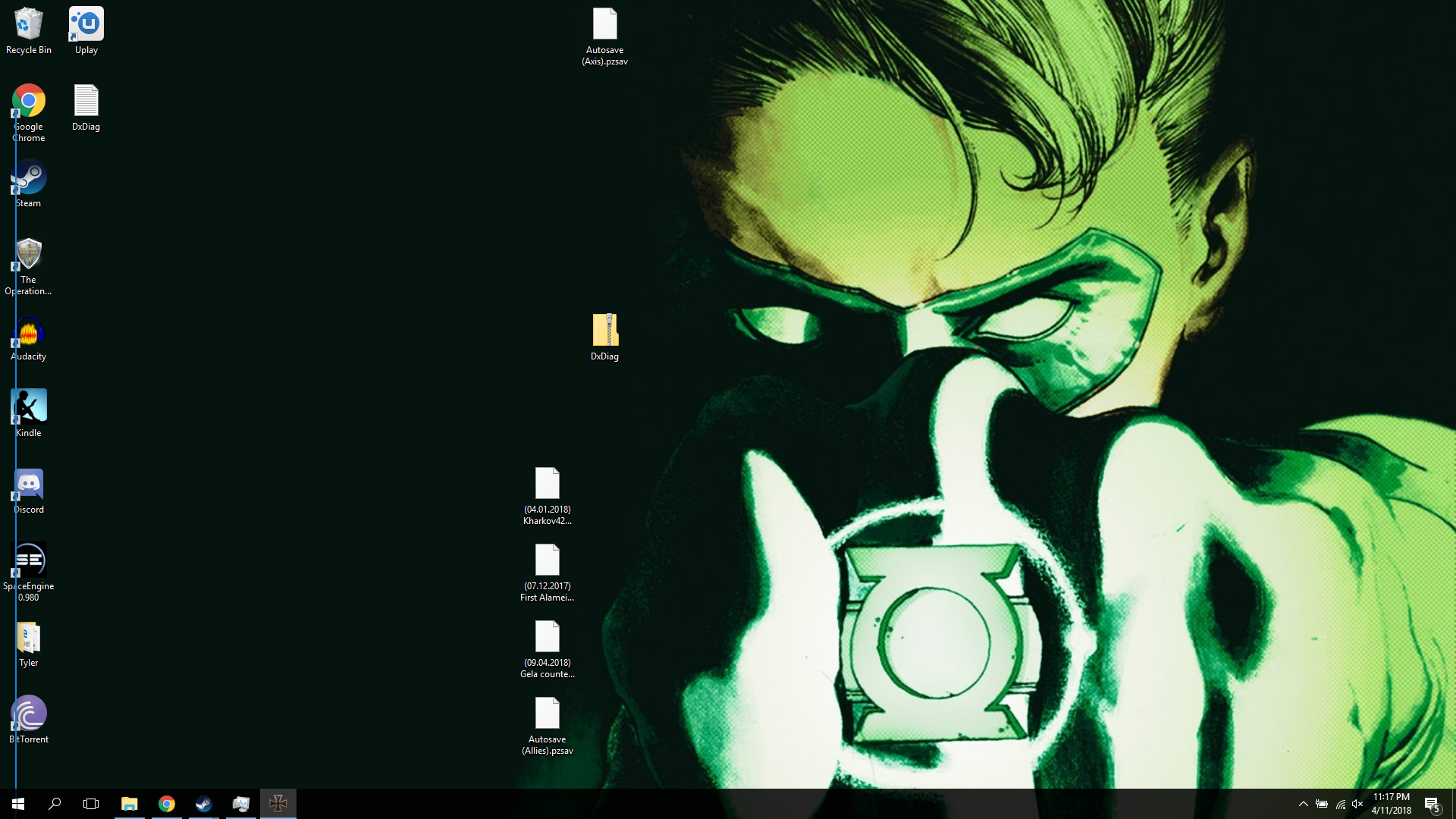Viewport: 1456px width, 819px height.
Task: Select The Operation... shield shortcut
Action: coord(29,267)
